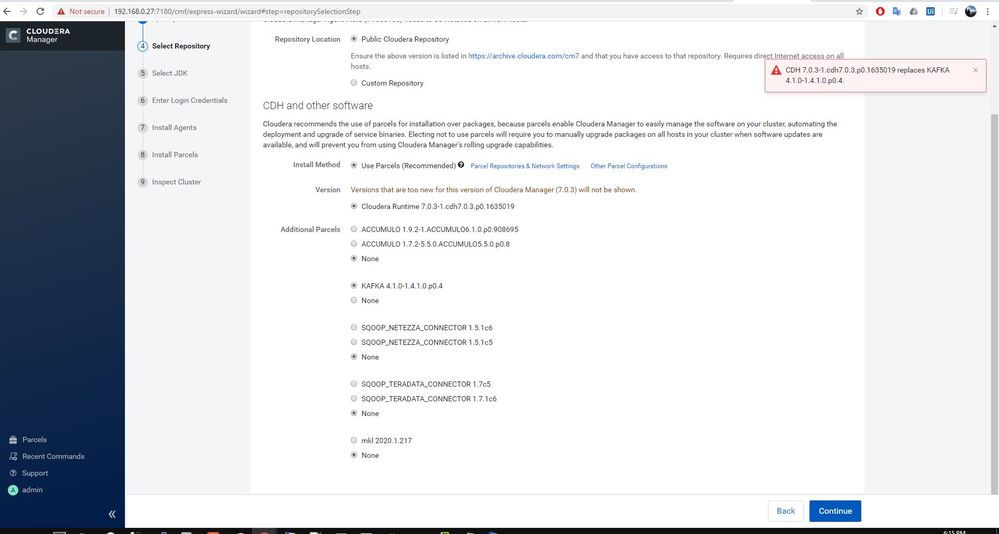The width and height of the screenshot is (999, 534).
Task: Click help icon next to Use Parcels
Action: point(461,165)
